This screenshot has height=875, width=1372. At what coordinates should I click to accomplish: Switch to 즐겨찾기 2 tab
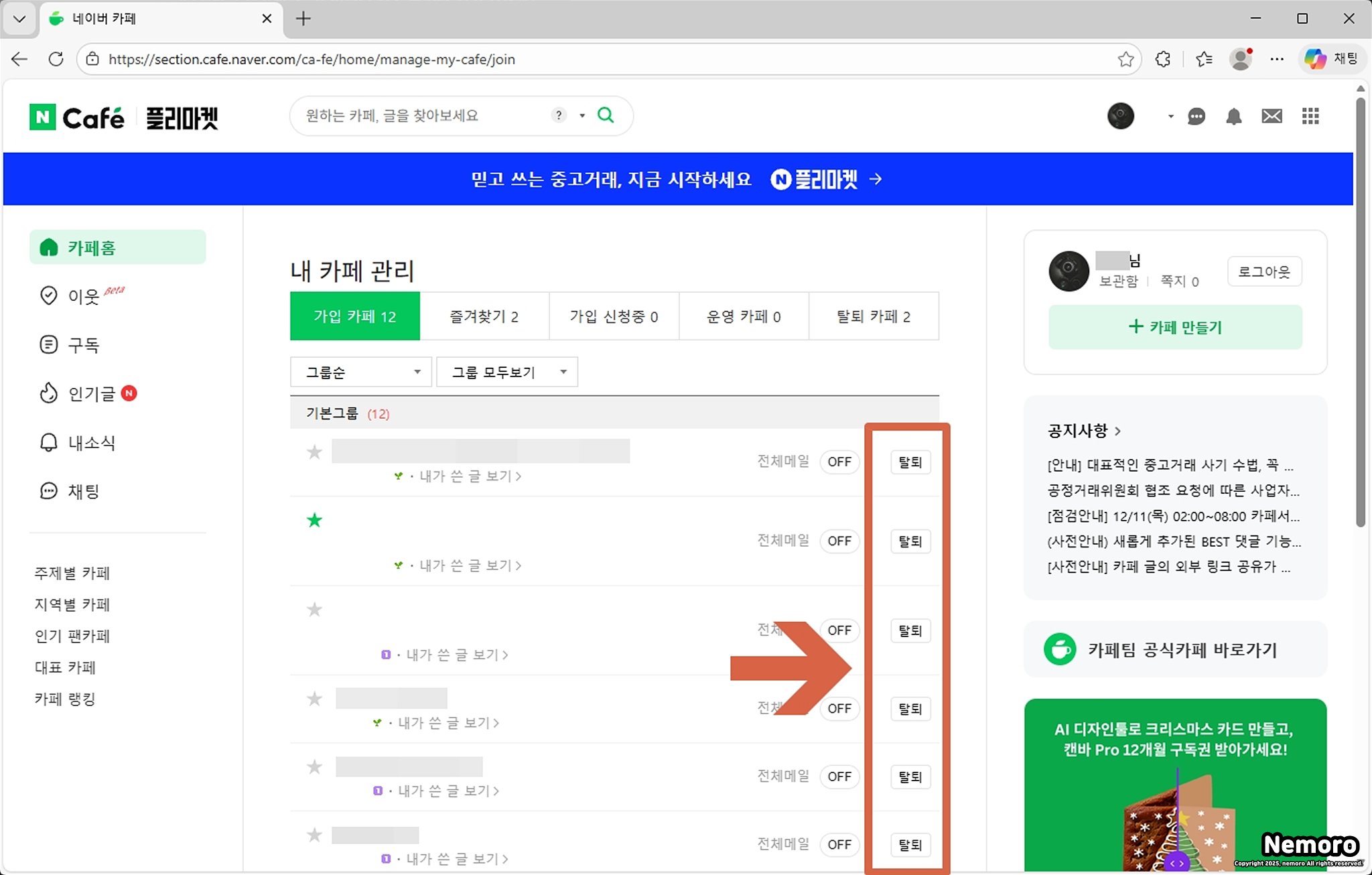point(484,316)
